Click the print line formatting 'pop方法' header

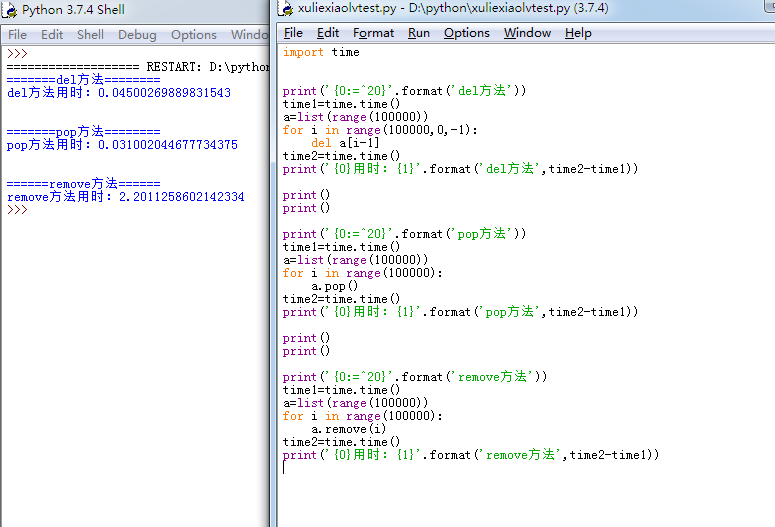point(404,233)
